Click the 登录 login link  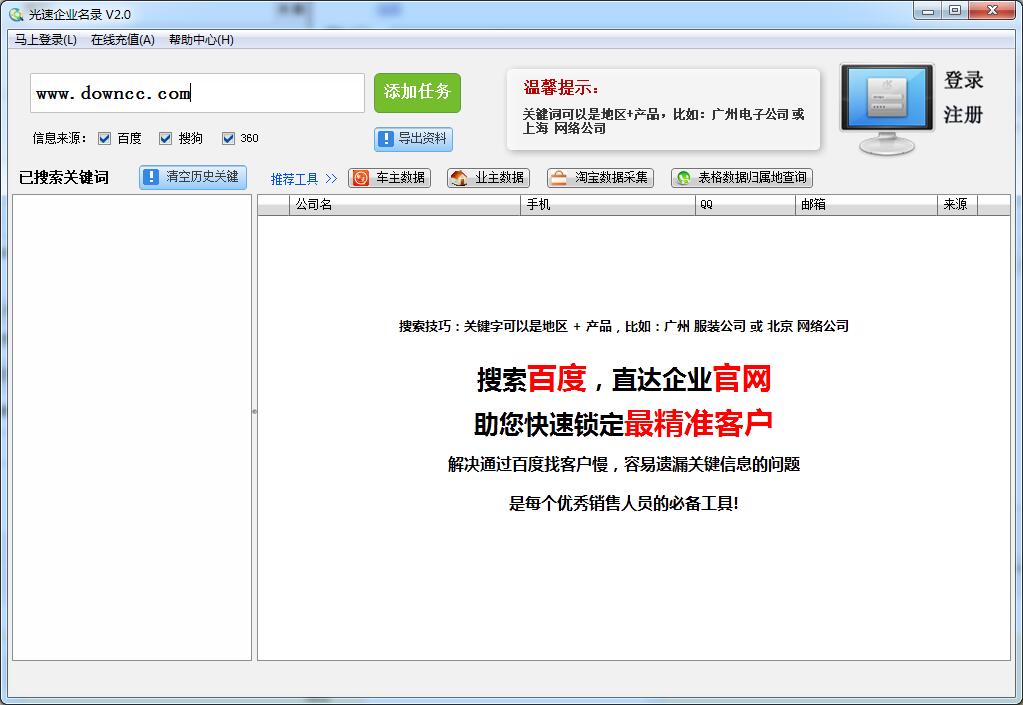tap(962, 82)
